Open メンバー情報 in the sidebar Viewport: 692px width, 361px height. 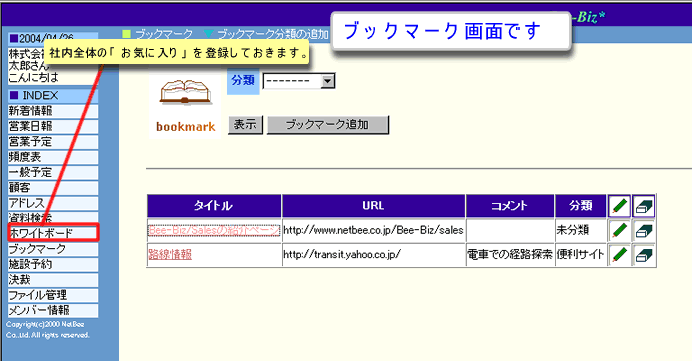[x=53, y=311]
